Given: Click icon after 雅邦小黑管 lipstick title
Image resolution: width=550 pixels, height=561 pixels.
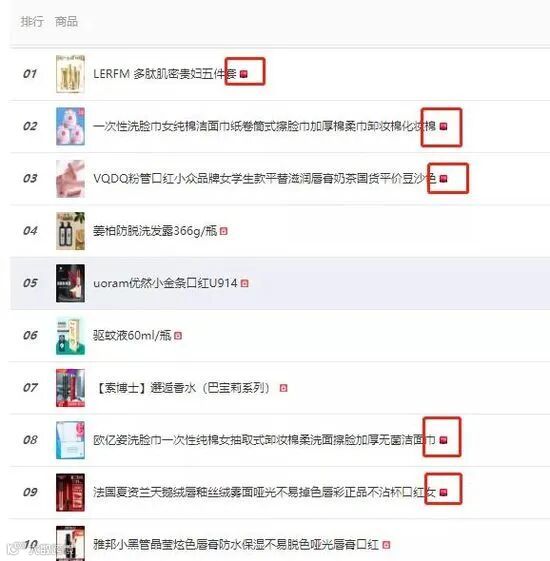Looking at the screenshot, I should coord(386,545).
